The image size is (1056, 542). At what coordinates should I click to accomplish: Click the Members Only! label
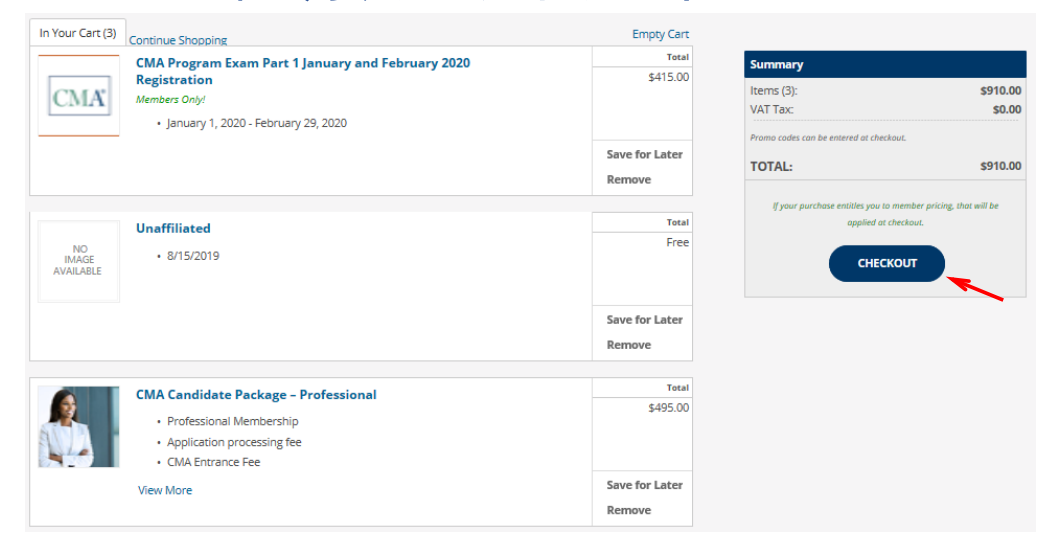pyautogui.click(x=170, y=100)
